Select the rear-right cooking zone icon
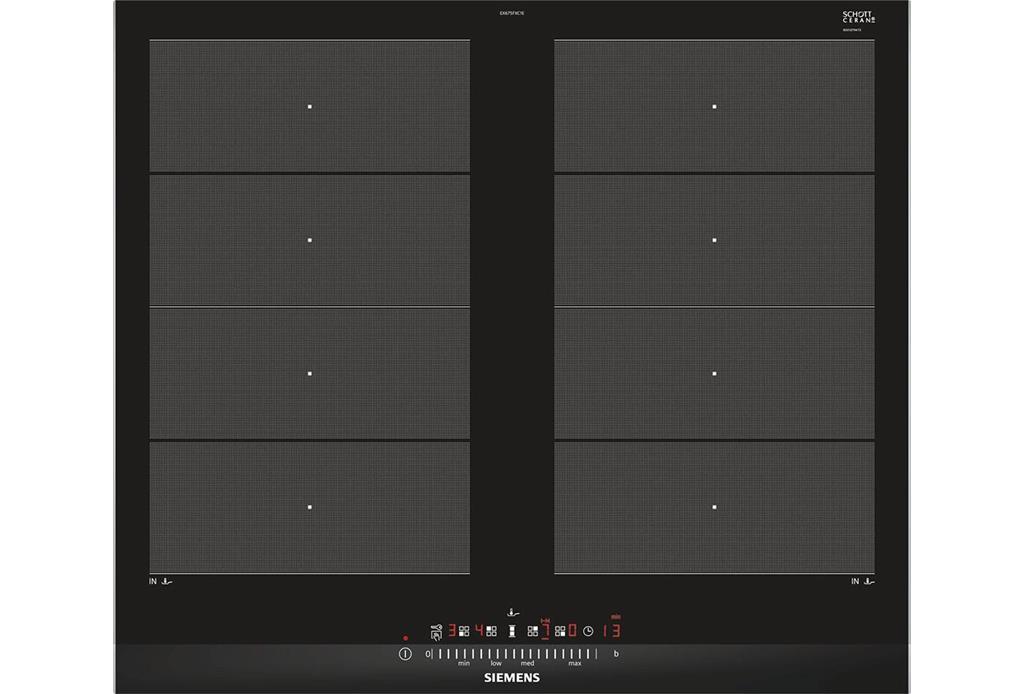 point(533,631)
